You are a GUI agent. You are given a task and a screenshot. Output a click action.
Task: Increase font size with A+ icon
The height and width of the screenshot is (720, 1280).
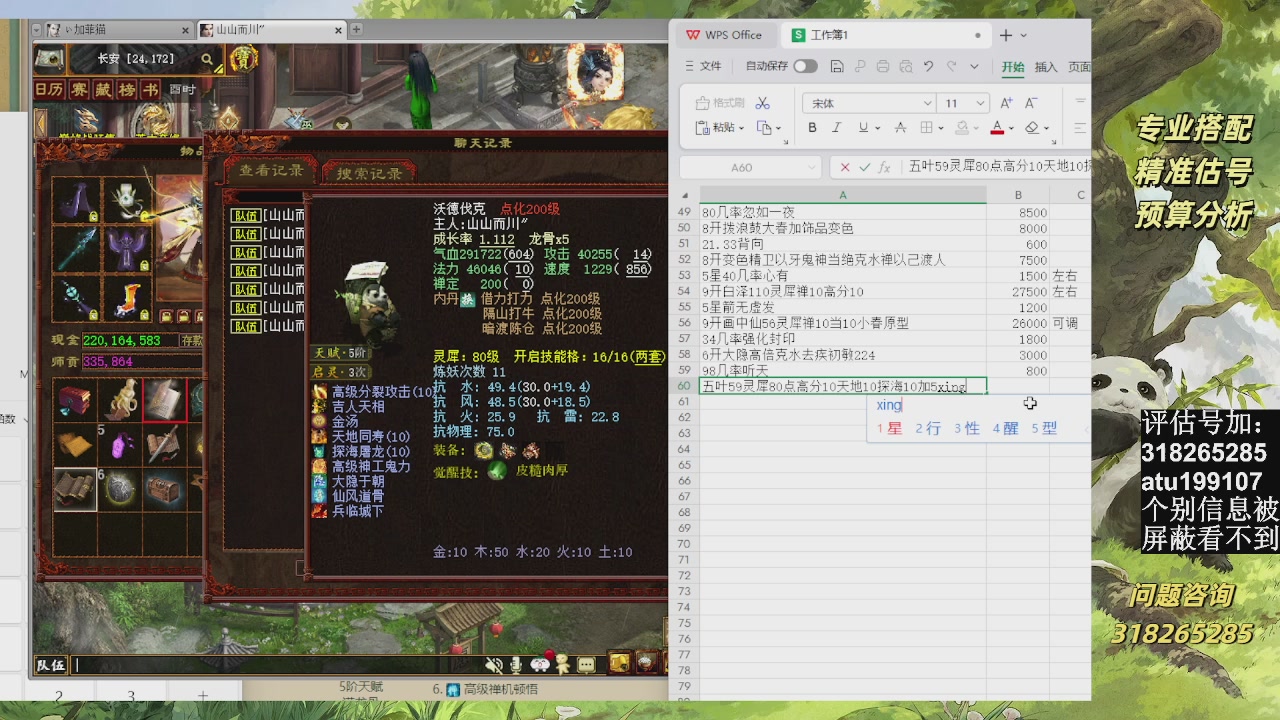click(1007, 103)
